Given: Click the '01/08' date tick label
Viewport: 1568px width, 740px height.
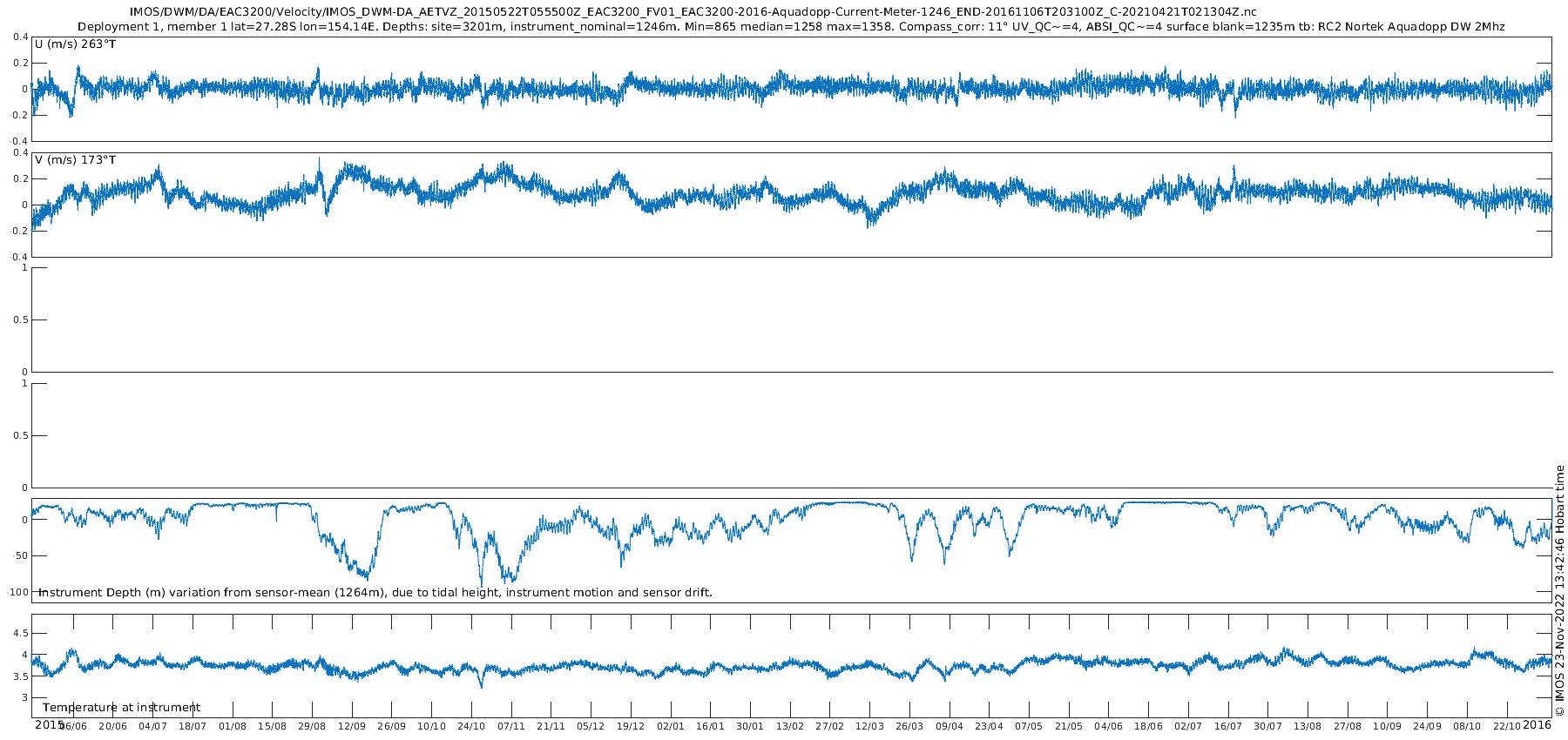Looking at the screenshot, I should pyautogui.click(x=233, y=726).
